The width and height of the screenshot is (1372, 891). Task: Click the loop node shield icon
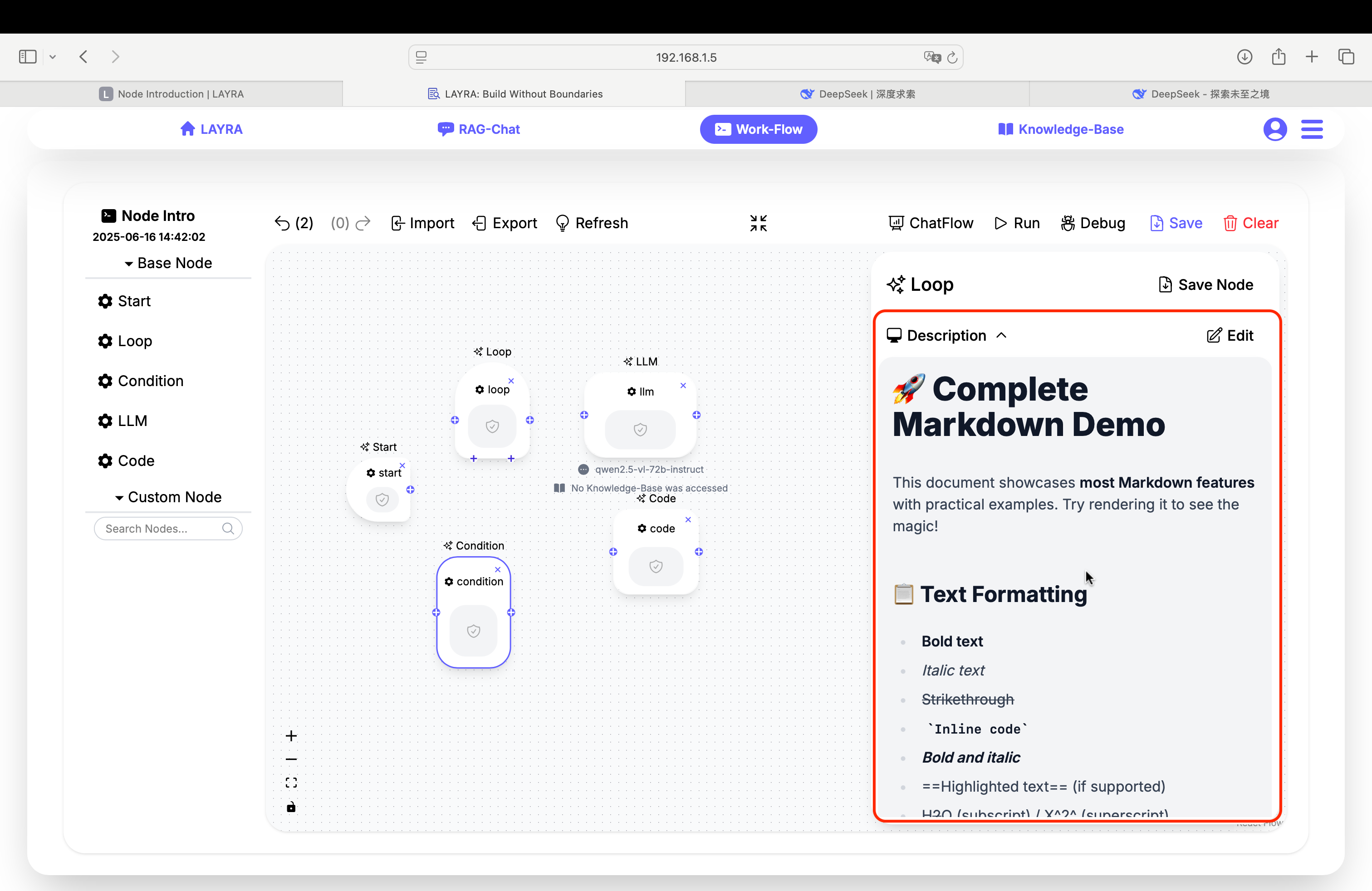[492, 426]
